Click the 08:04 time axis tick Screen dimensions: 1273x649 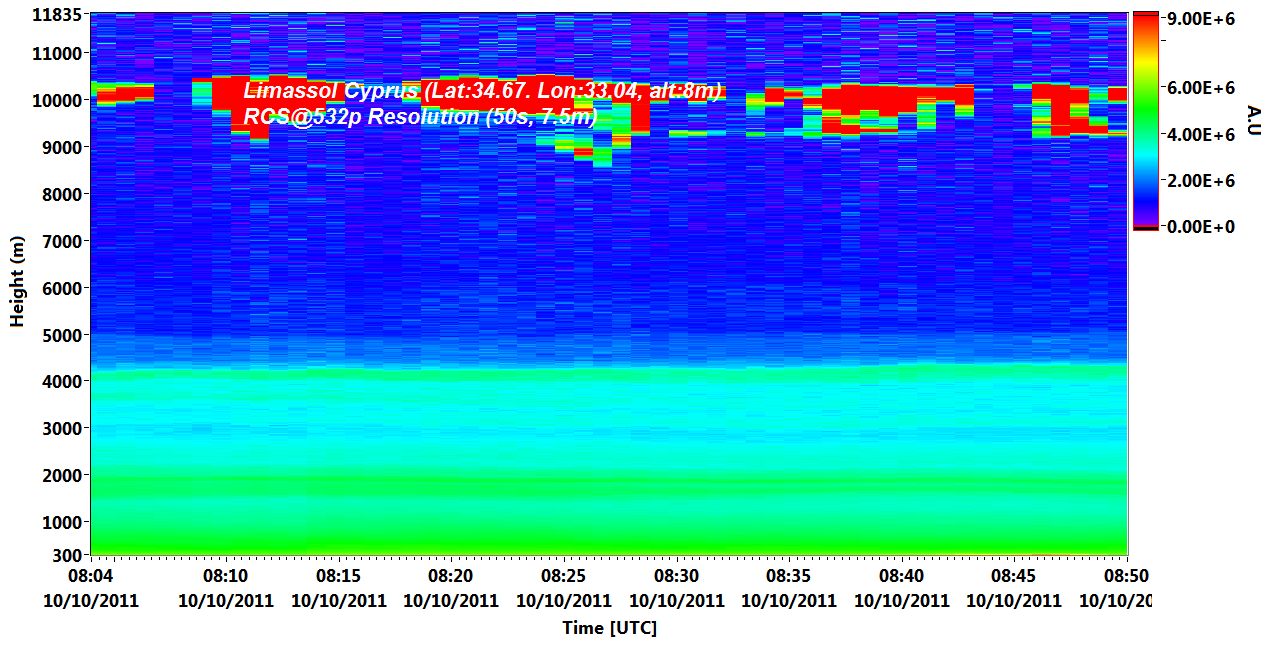[x=90, y=577]
